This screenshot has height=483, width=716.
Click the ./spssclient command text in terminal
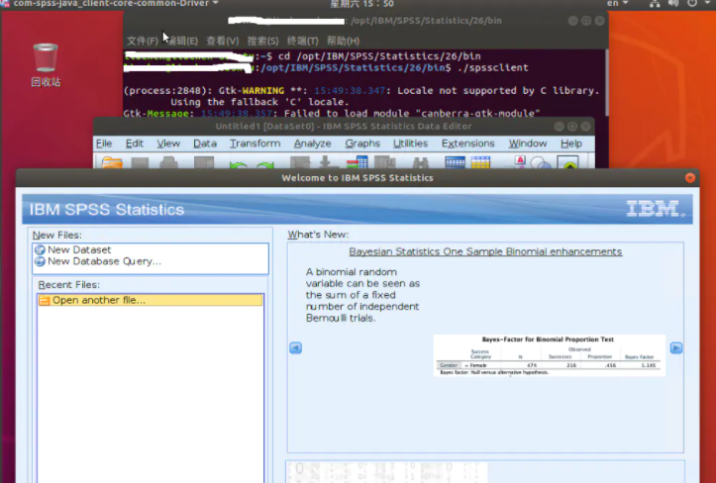[493, 68]
